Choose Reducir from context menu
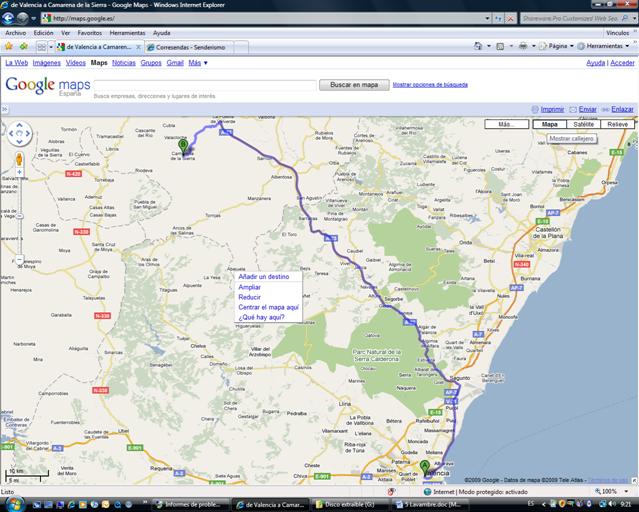 pos(249,297)
